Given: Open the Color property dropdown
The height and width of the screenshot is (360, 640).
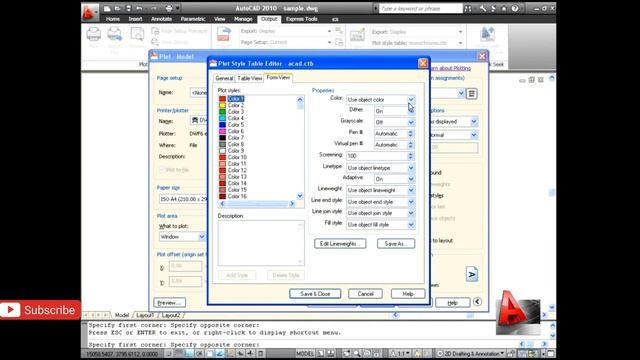Looking at the screenshot, I should pyautogui.click(x=411, y=100).
